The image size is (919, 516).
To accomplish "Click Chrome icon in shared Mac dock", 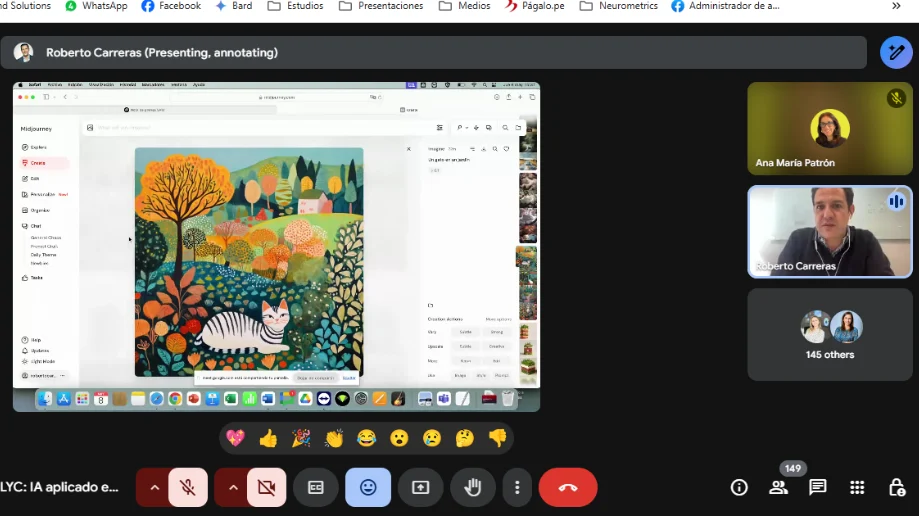I will click(175, 399).
